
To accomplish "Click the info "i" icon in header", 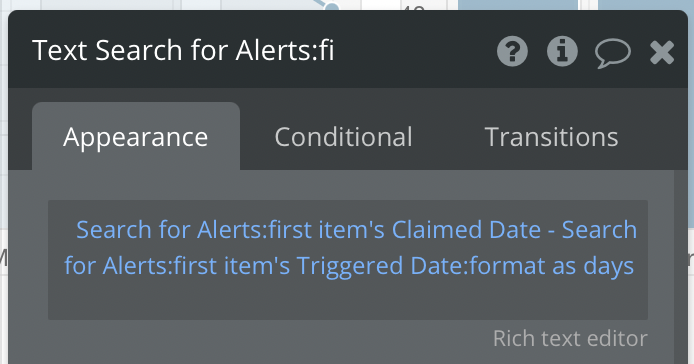I will [562, 51].
